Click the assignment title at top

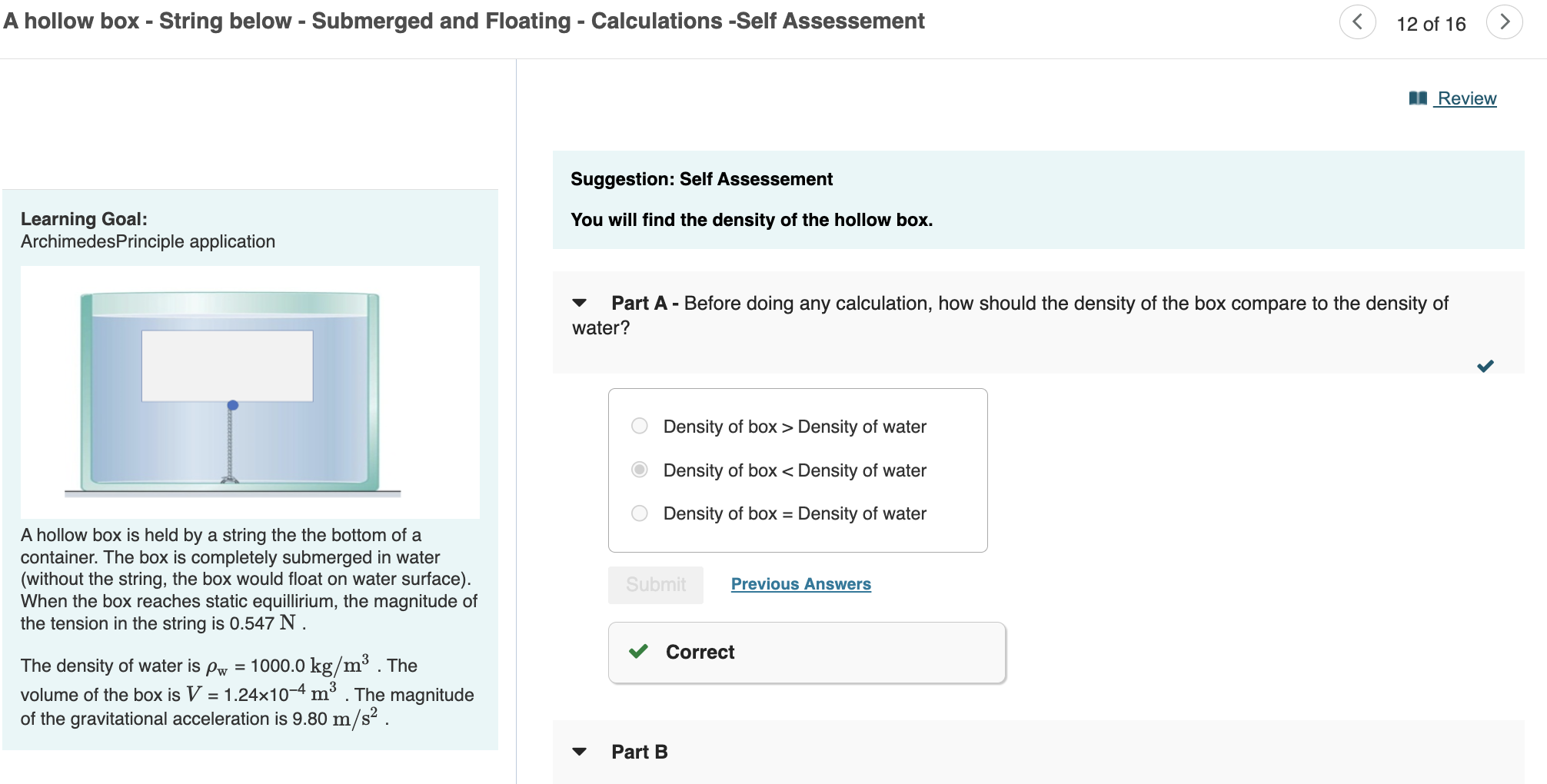(x=461, y=21)
